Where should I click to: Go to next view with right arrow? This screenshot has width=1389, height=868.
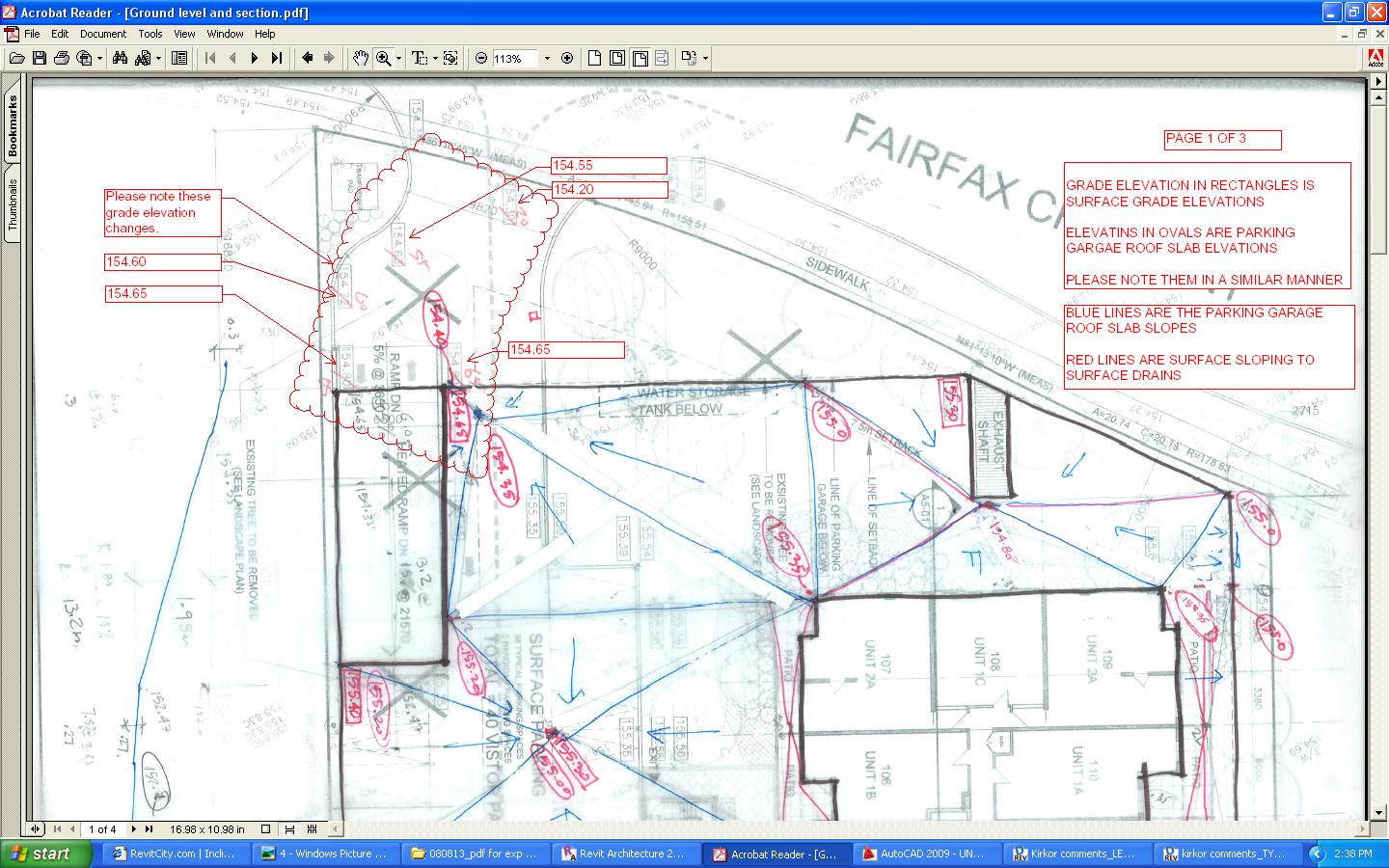click(x=329, y=58)
